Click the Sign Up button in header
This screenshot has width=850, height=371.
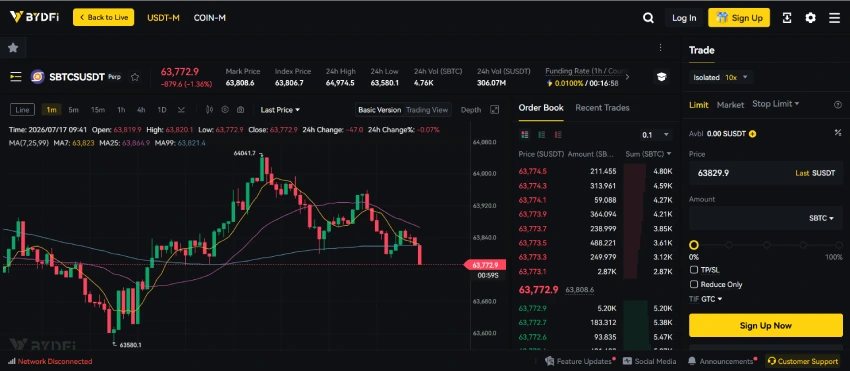(x=739, y=18)
